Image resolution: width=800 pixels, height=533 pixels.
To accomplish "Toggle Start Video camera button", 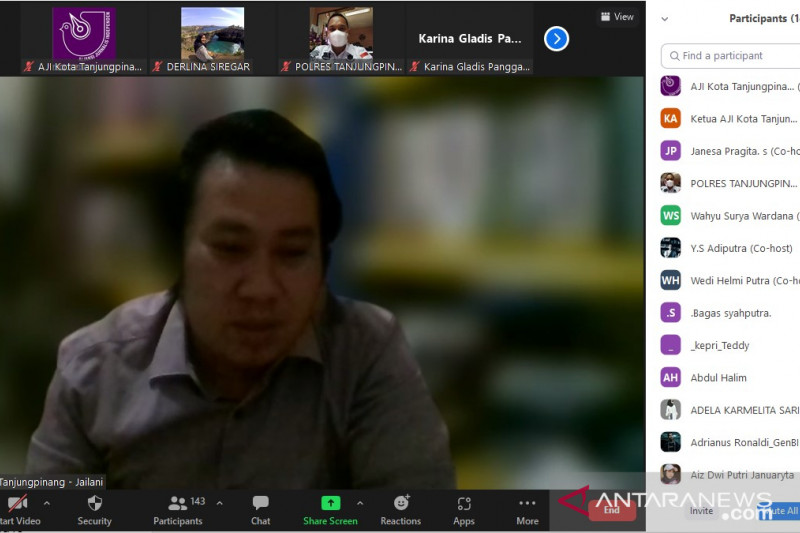I will pyautogui.click(x=17, y=503).
